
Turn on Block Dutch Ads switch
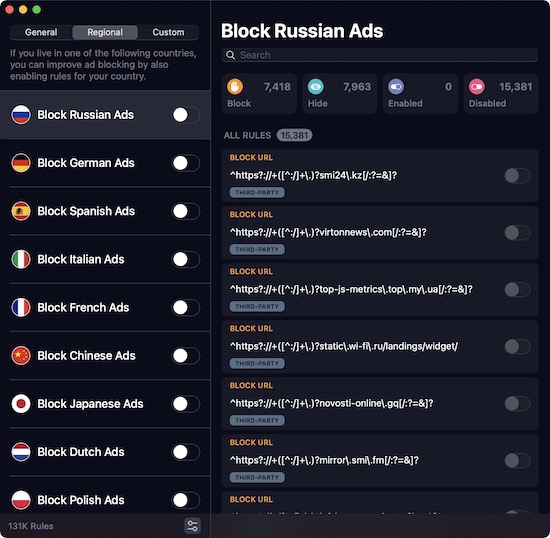pyautogui.click(x=186, y=452)
